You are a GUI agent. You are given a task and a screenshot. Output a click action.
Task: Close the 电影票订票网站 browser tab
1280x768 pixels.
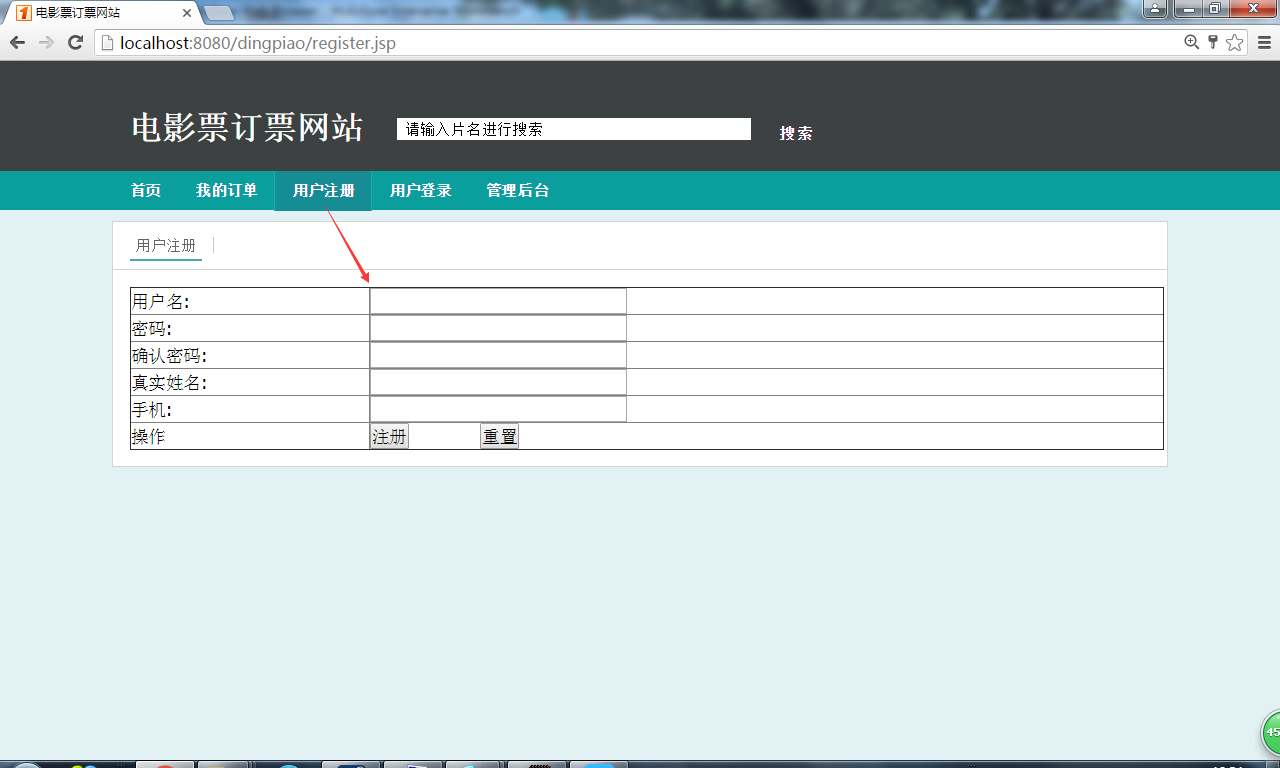(x=187, y=13)
